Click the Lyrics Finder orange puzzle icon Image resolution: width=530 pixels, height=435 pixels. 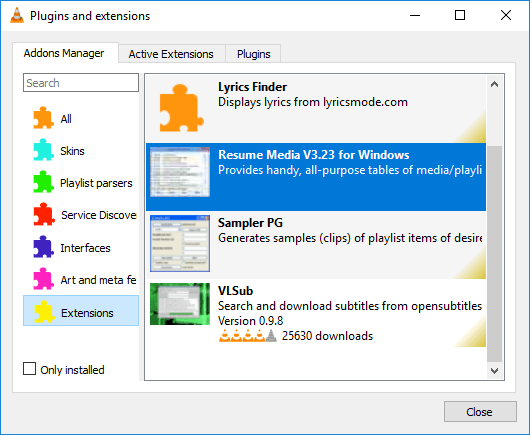pos(181,108)
